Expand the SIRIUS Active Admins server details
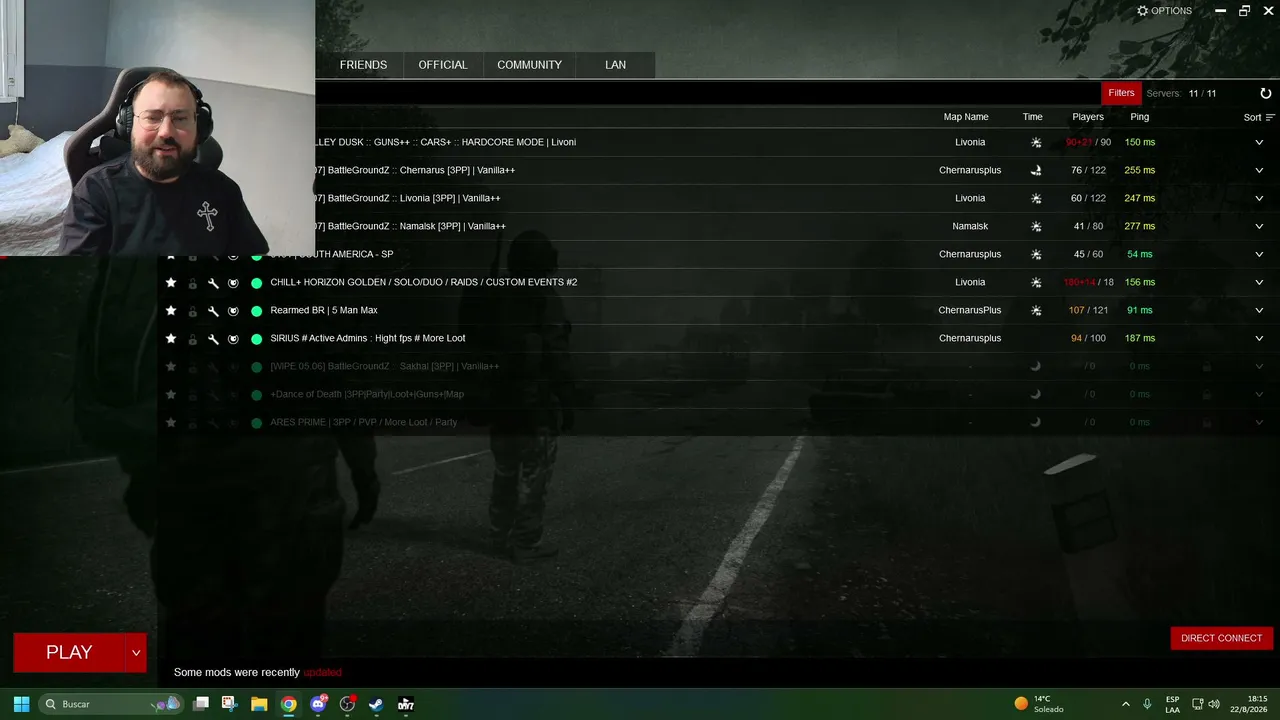The image size is (1280, 720). point(1259,338)
